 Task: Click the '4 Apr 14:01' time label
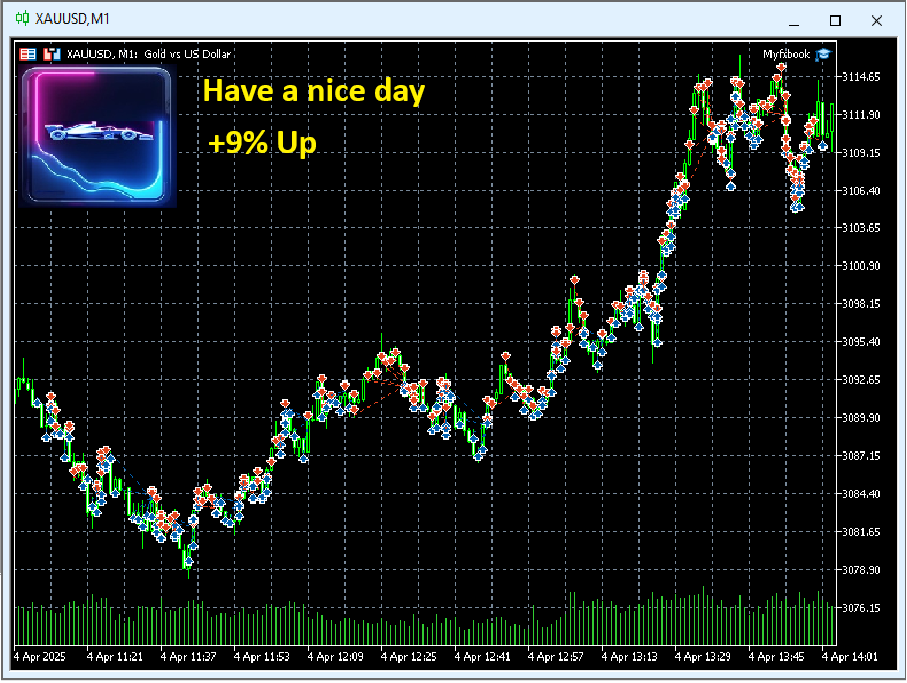pyautogui.click(x=850, y=657)
